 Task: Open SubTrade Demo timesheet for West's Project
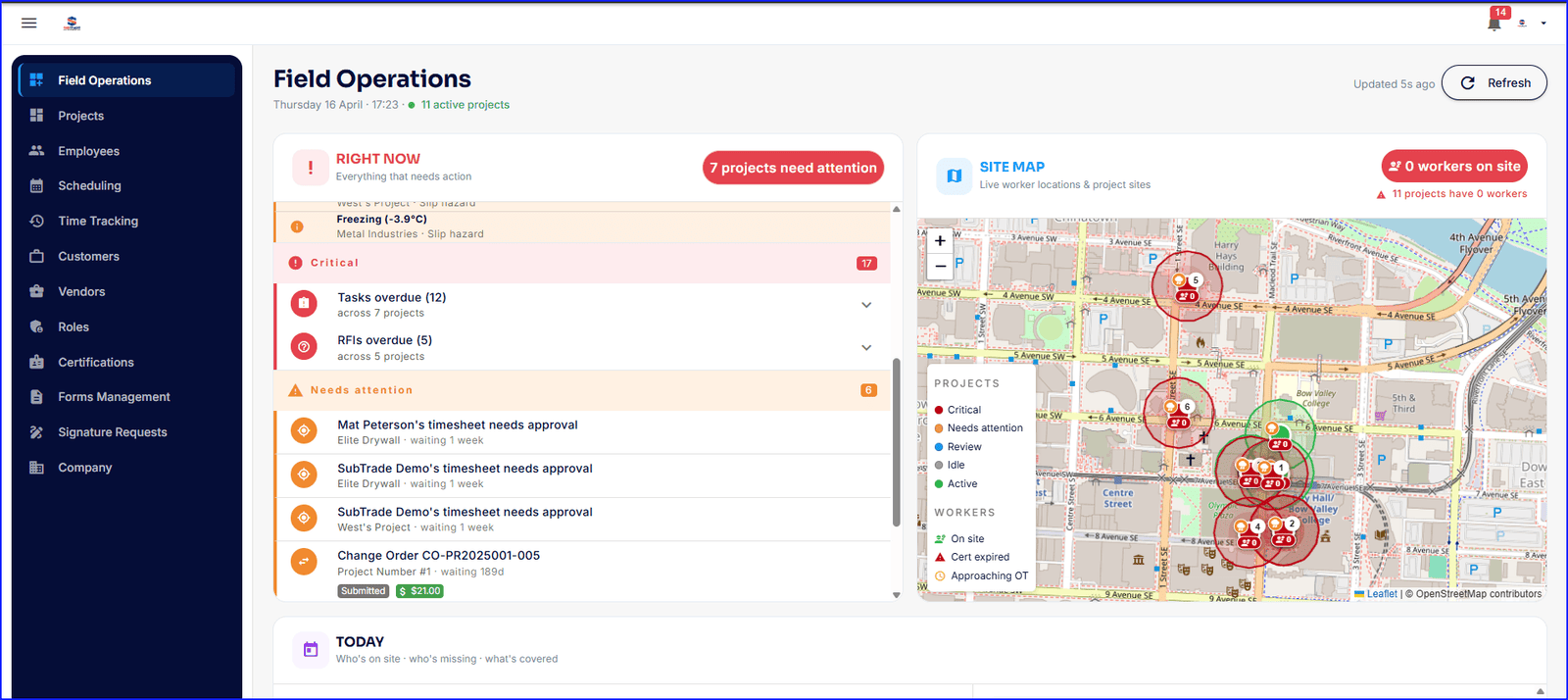point(583,519)
